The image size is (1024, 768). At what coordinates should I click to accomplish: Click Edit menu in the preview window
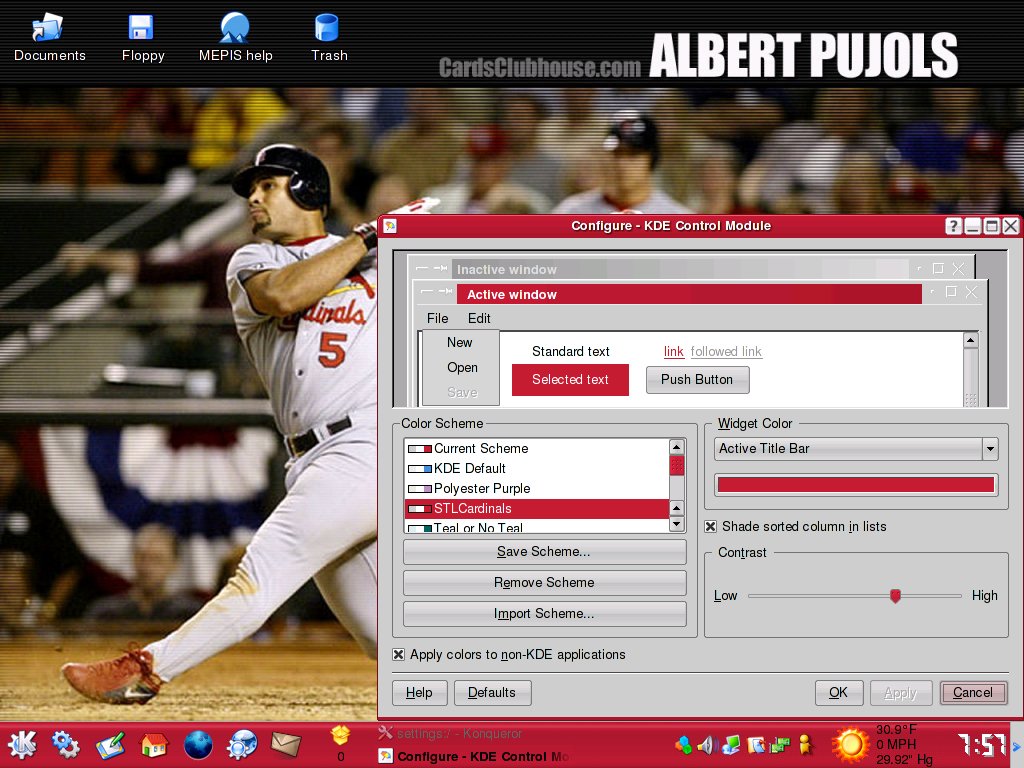pyautogui.click(x=479, y=318)
